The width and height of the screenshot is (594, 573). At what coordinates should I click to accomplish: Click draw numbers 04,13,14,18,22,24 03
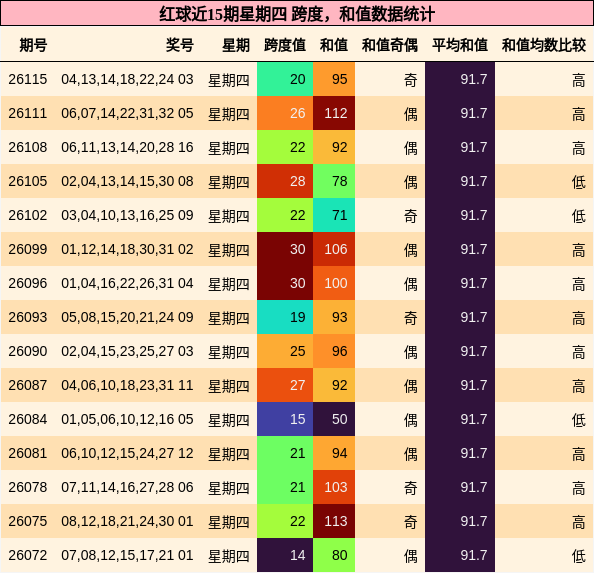tap(127, 79)
